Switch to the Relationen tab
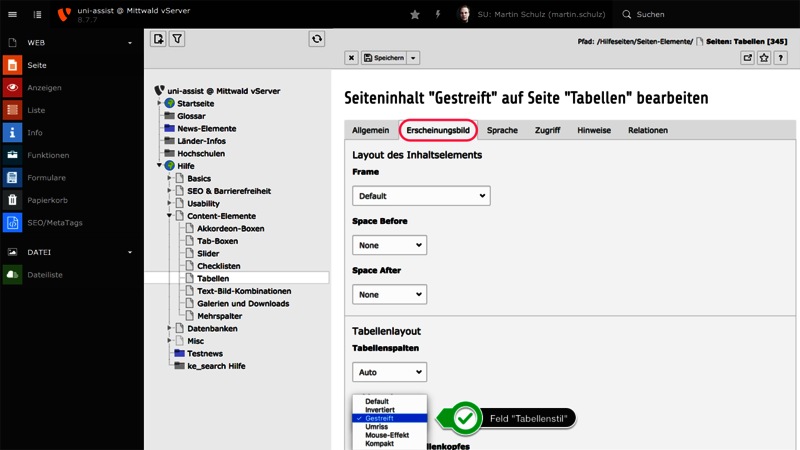This screenshot has width=800, height=450. click(x=648, y=130)
